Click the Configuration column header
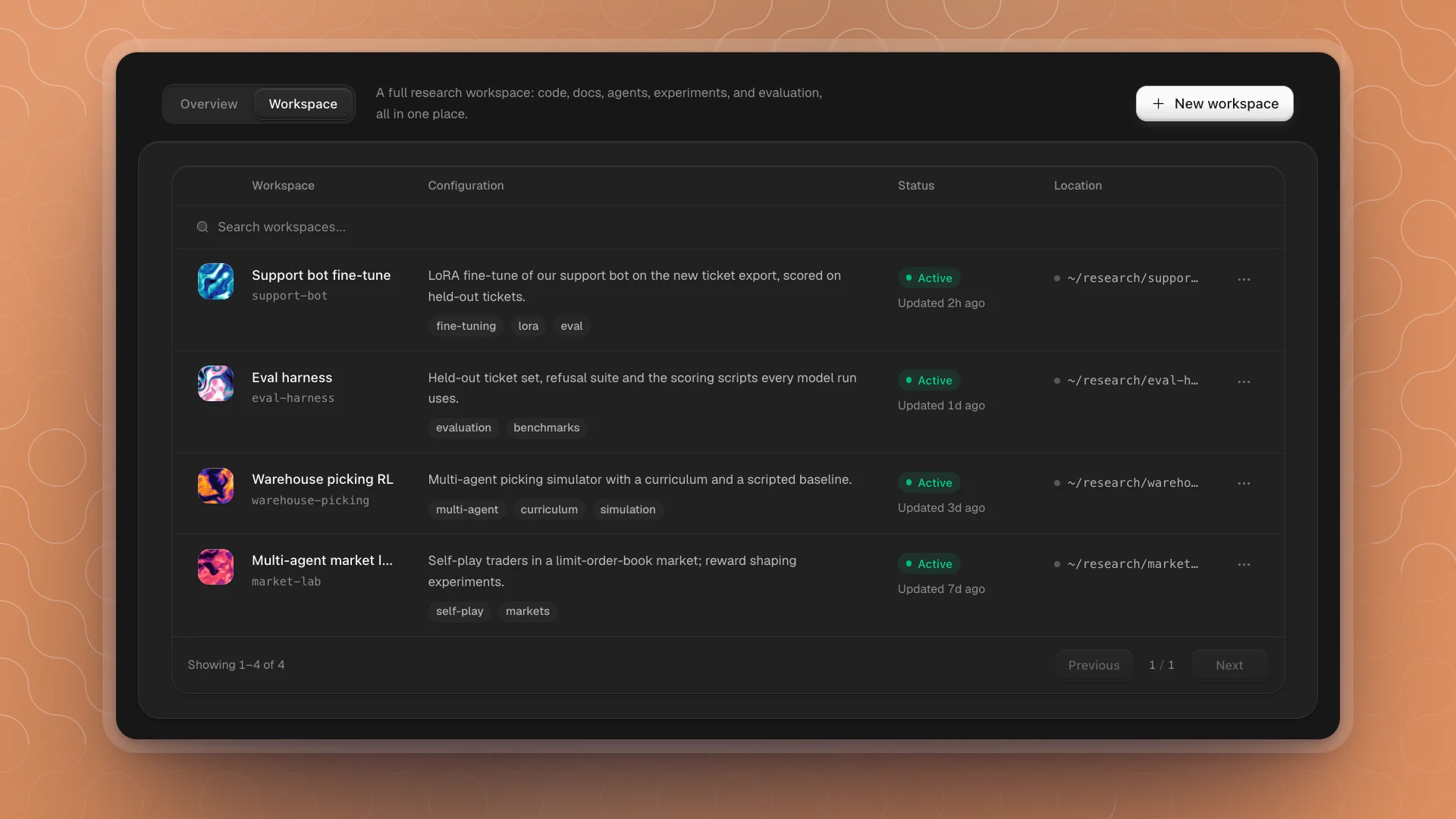This screenshot has width=1456, height=819. coord(466,186)
